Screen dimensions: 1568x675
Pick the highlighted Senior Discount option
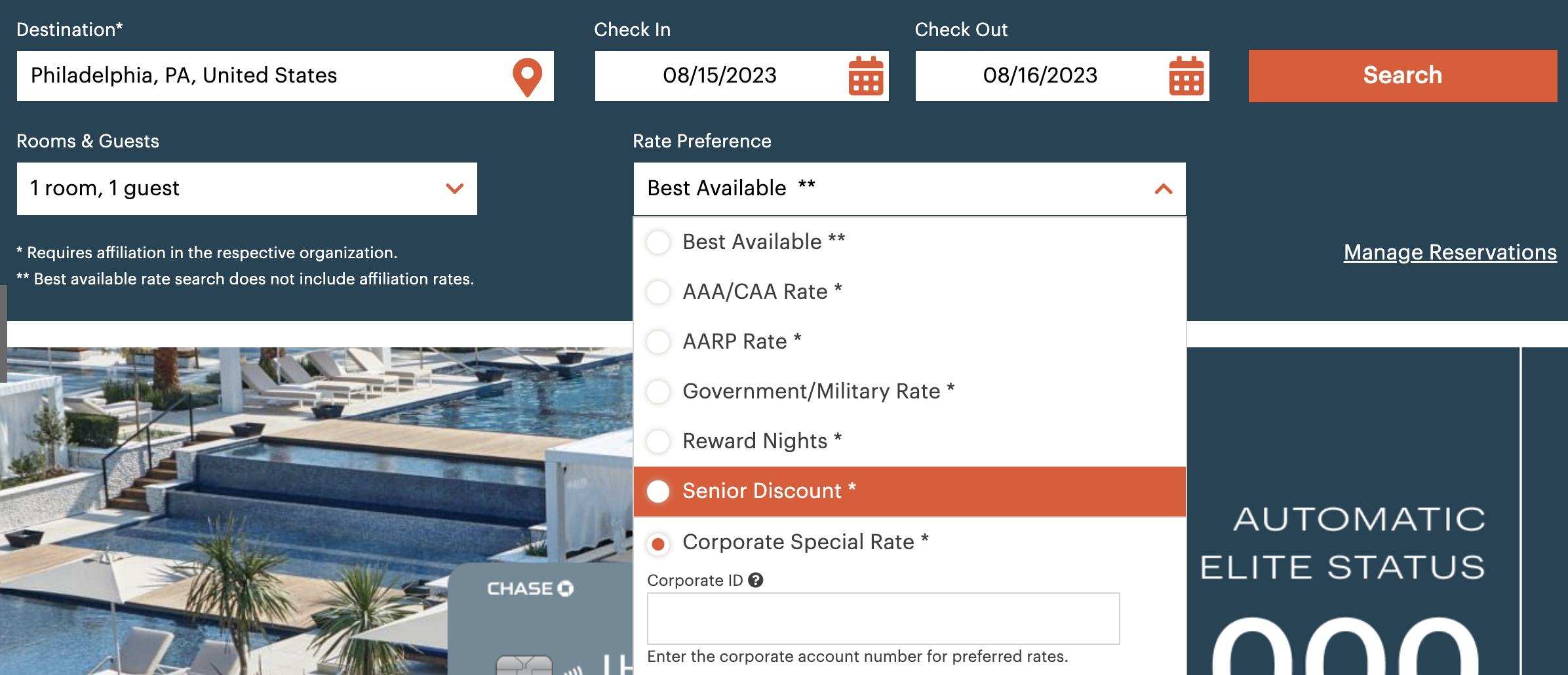[x=910, y=492]
